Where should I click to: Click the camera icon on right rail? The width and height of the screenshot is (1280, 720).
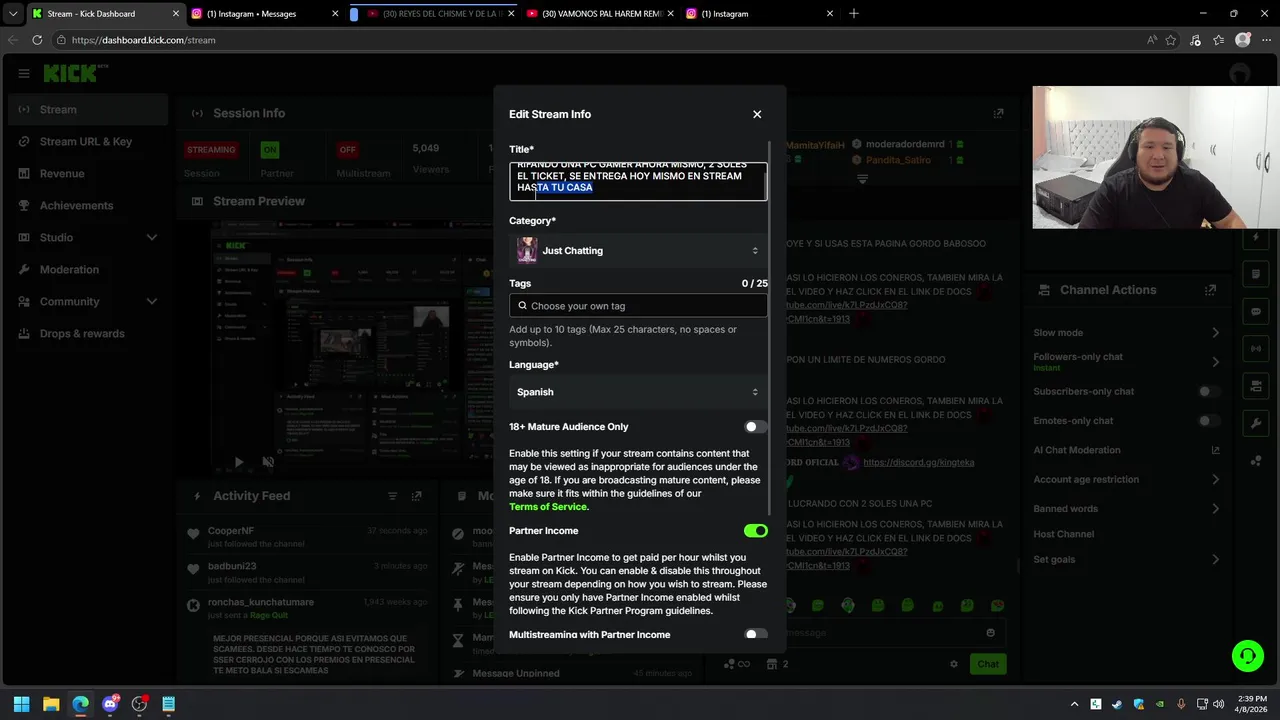(x=1256, y=386)
